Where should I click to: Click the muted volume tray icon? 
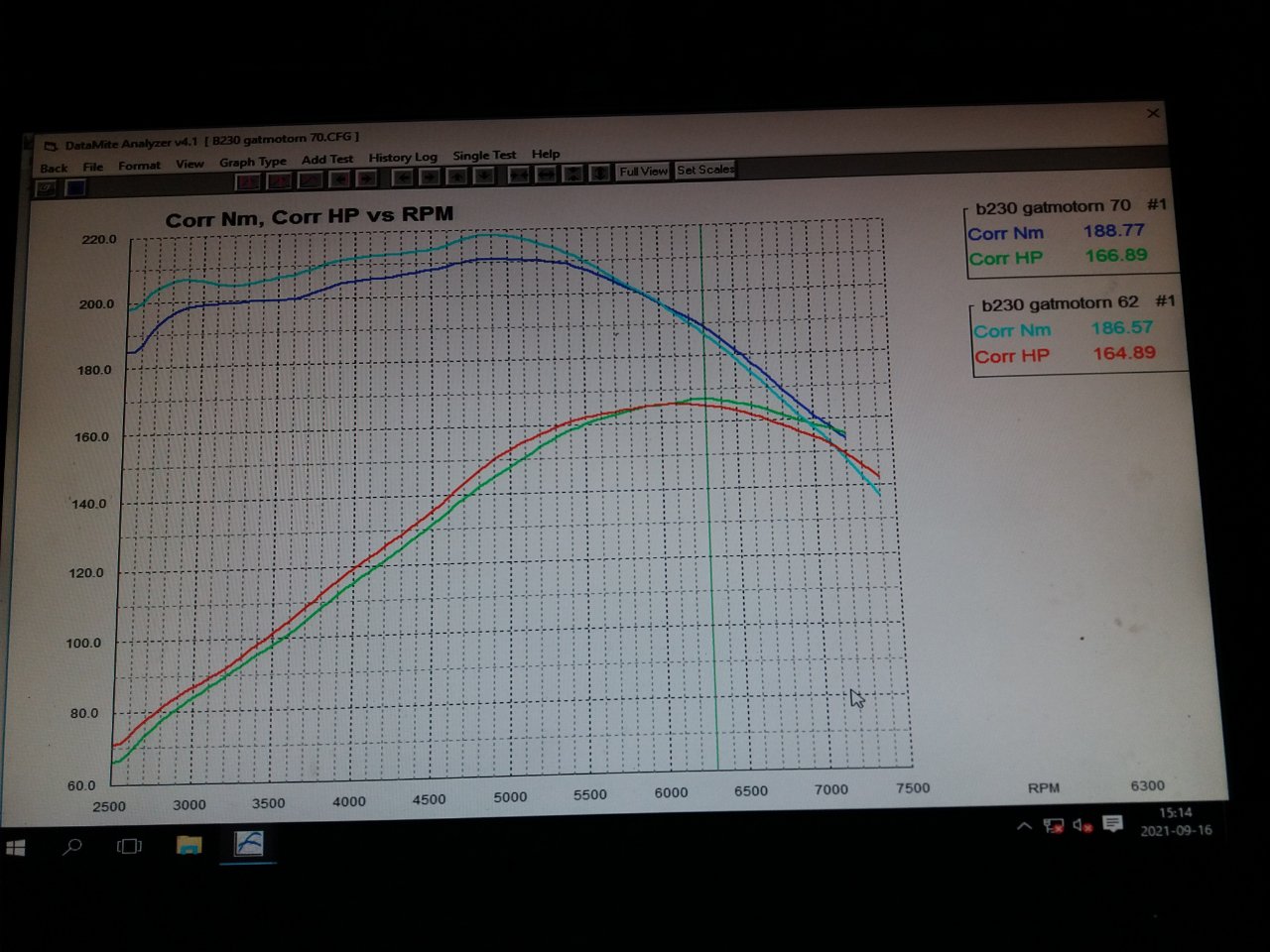click(1082, 825)
